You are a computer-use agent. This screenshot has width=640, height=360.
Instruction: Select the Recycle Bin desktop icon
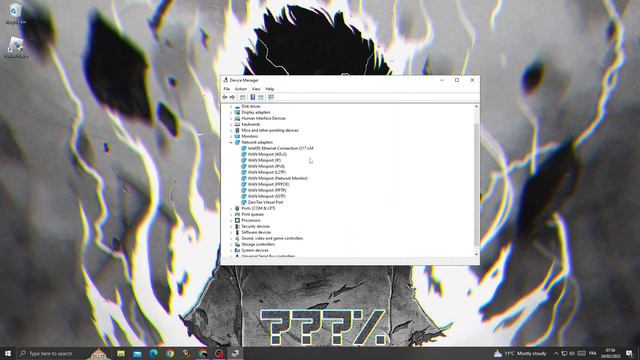click(16, 13)
